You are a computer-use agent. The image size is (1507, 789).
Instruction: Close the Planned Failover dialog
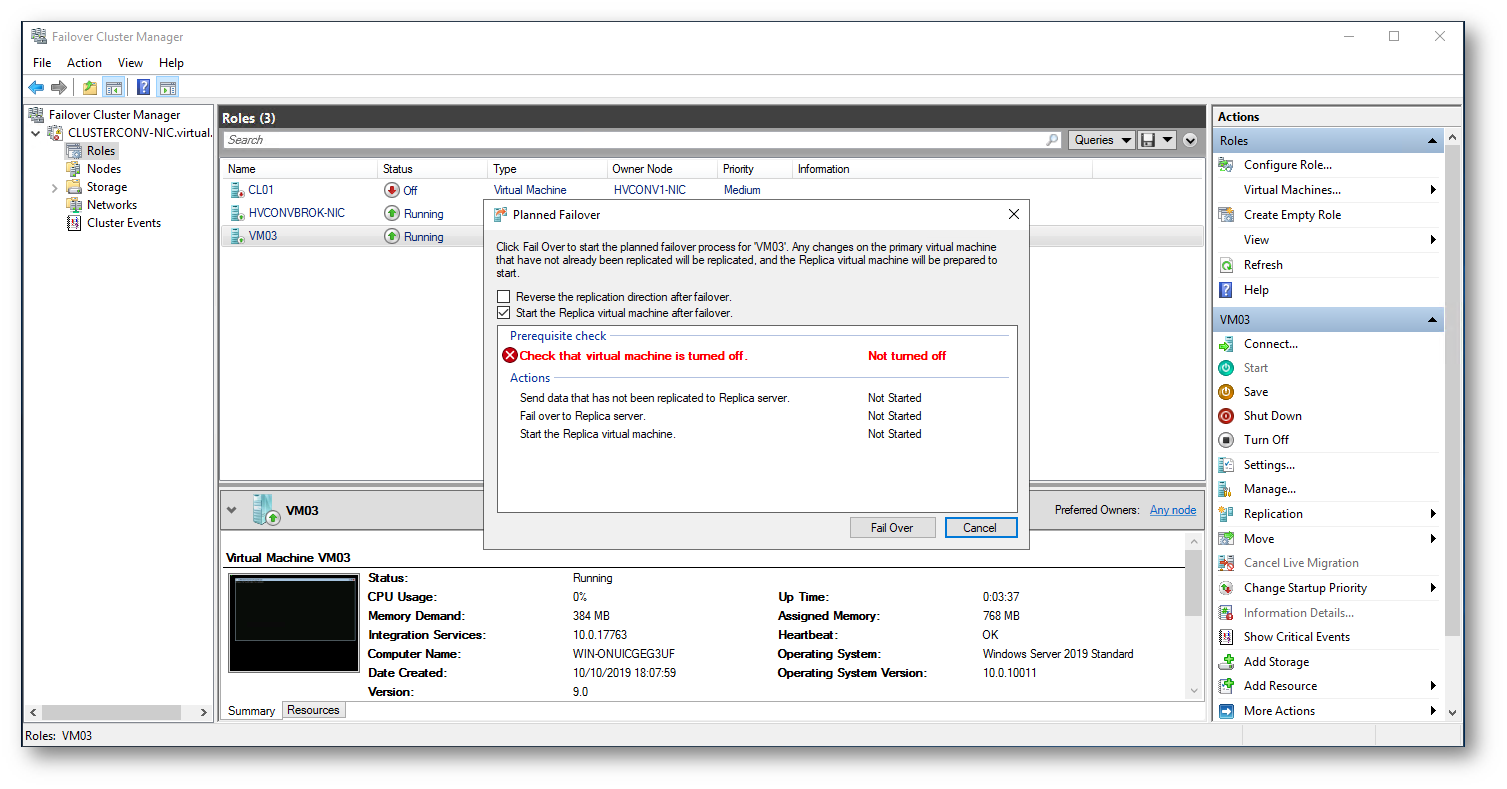coord(1013,214)
